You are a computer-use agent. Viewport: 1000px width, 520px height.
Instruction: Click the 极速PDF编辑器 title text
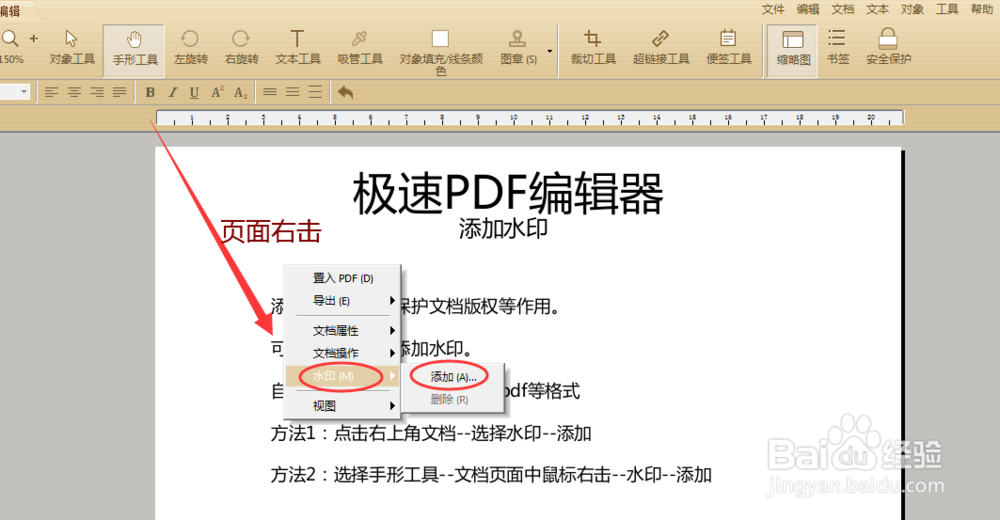coord(508,194)
